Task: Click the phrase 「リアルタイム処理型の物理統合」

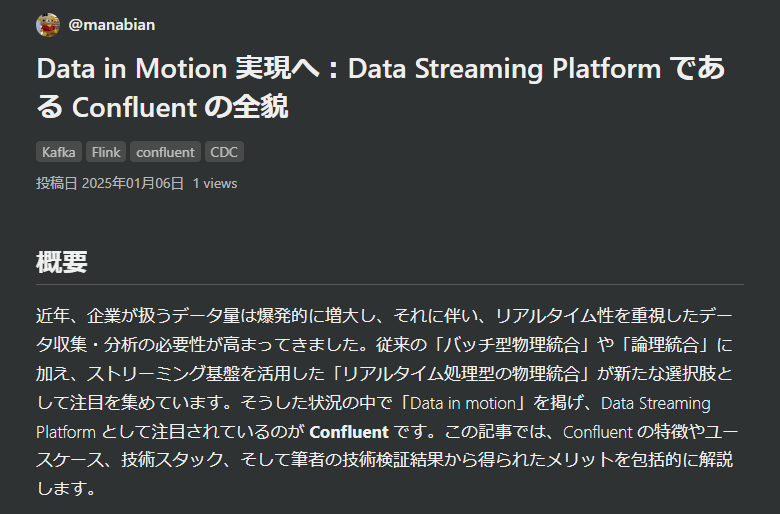Action: 459,374
